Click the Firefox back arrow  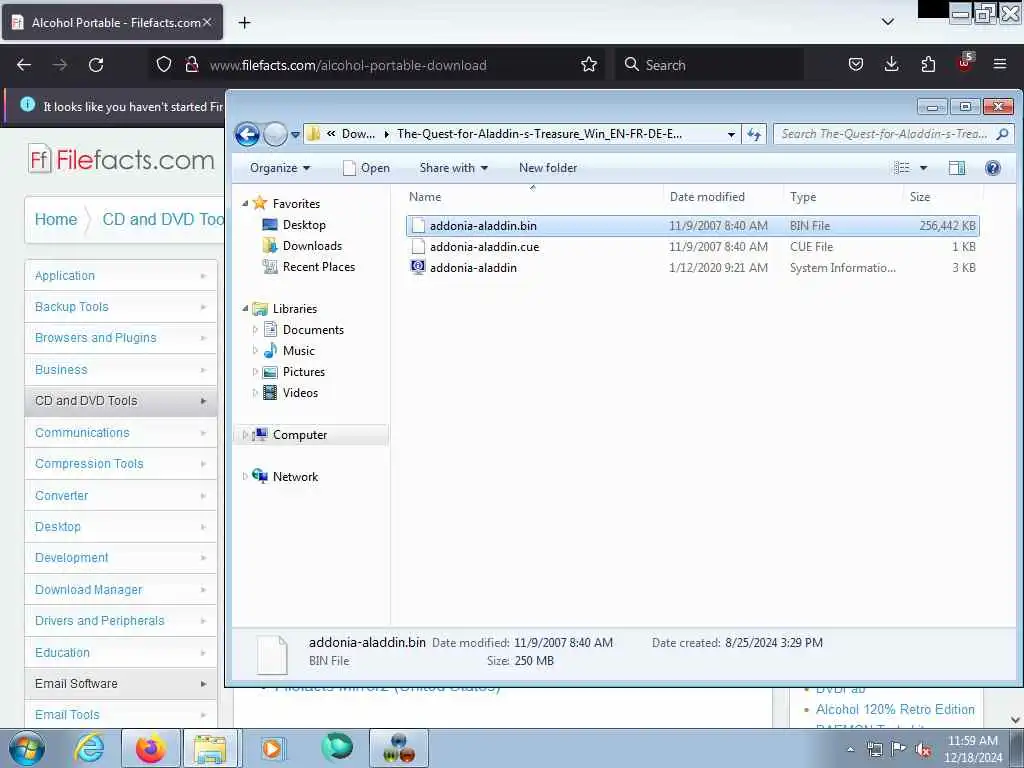(x=24, y=65)
